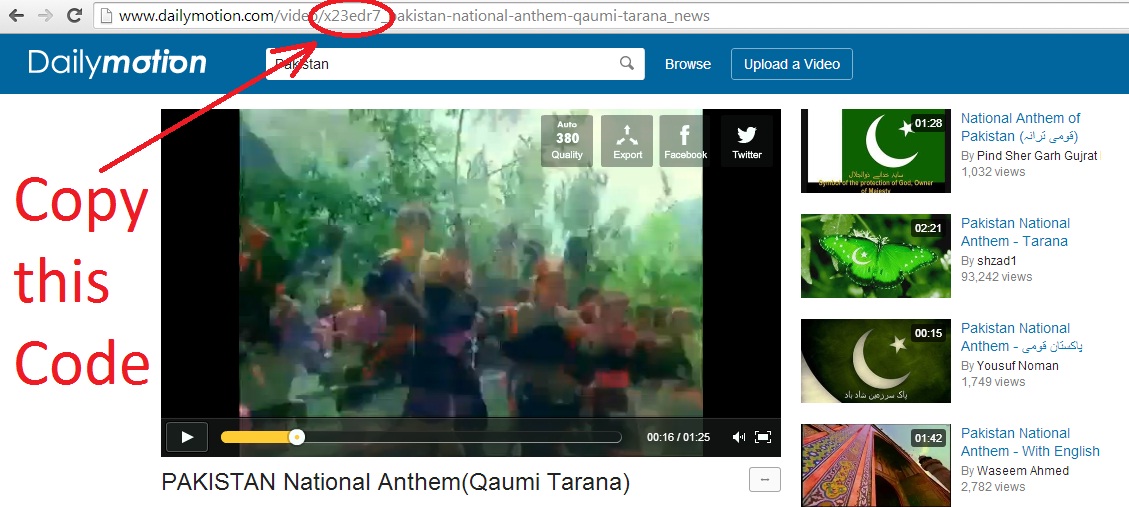The image size is (1129, 507).
Task: Open the Auto 380 Quality selector
Action: click(x=567, y=140)
